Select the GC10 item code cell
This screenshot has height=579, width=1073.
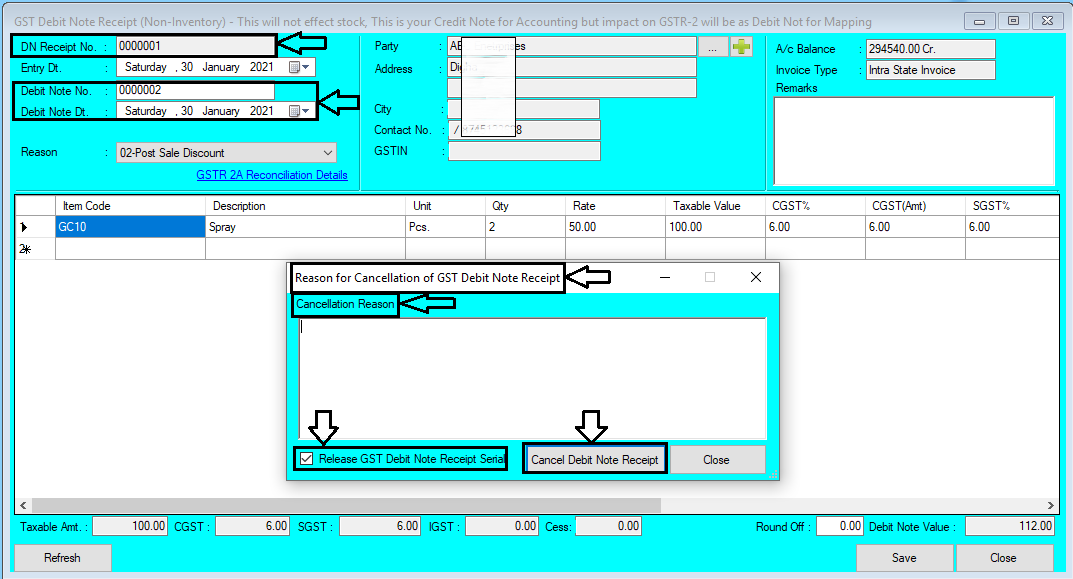click(128, 226)
